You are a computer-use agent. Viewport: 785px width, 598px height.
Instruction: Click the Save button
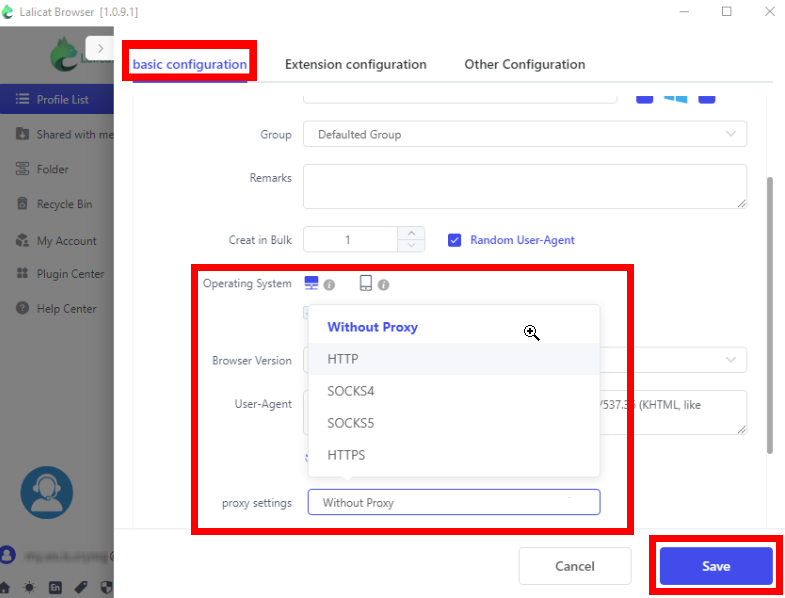[x=716, y=566]
